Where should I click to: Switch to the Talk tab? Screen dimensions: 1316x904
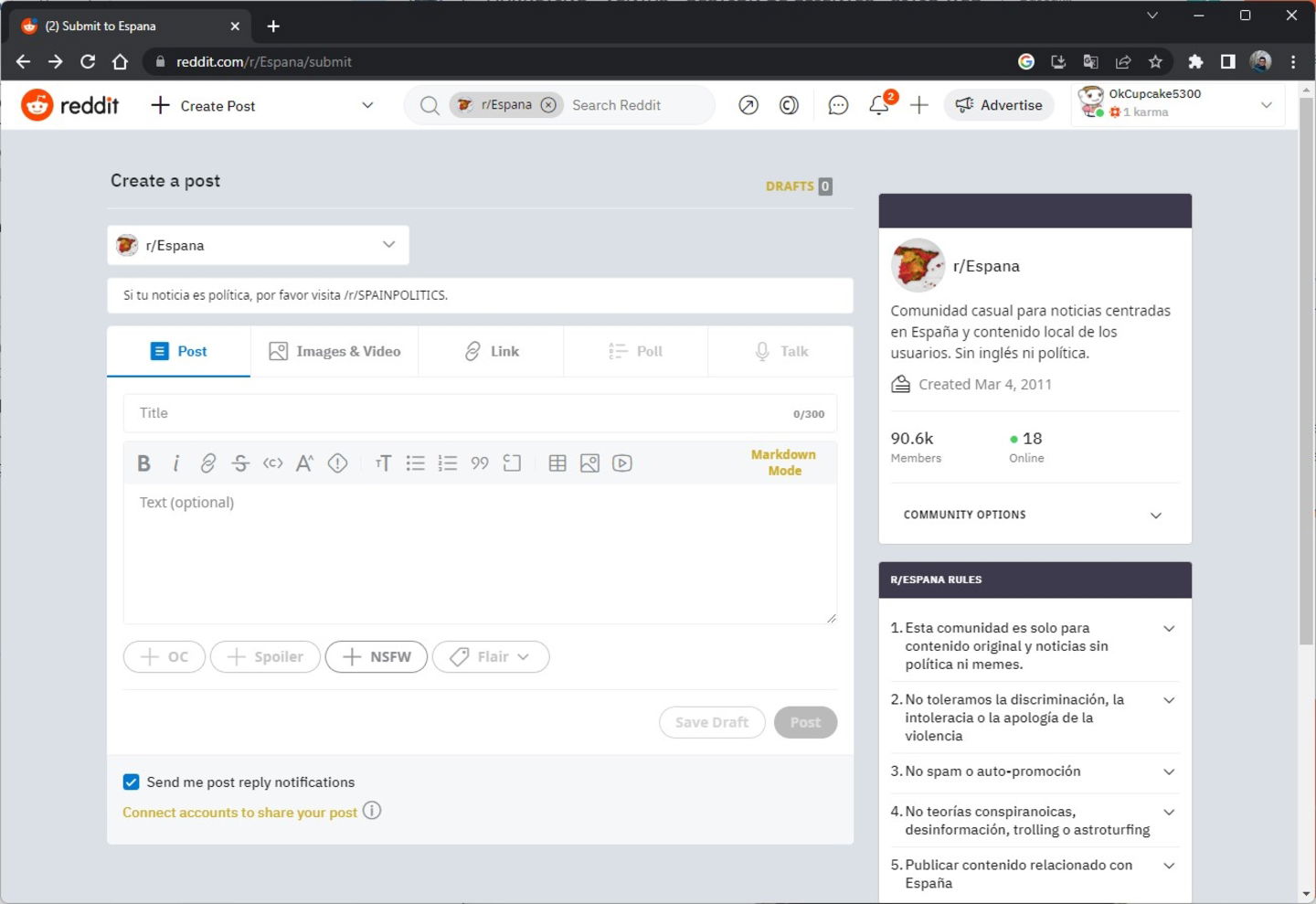(780, 351)
